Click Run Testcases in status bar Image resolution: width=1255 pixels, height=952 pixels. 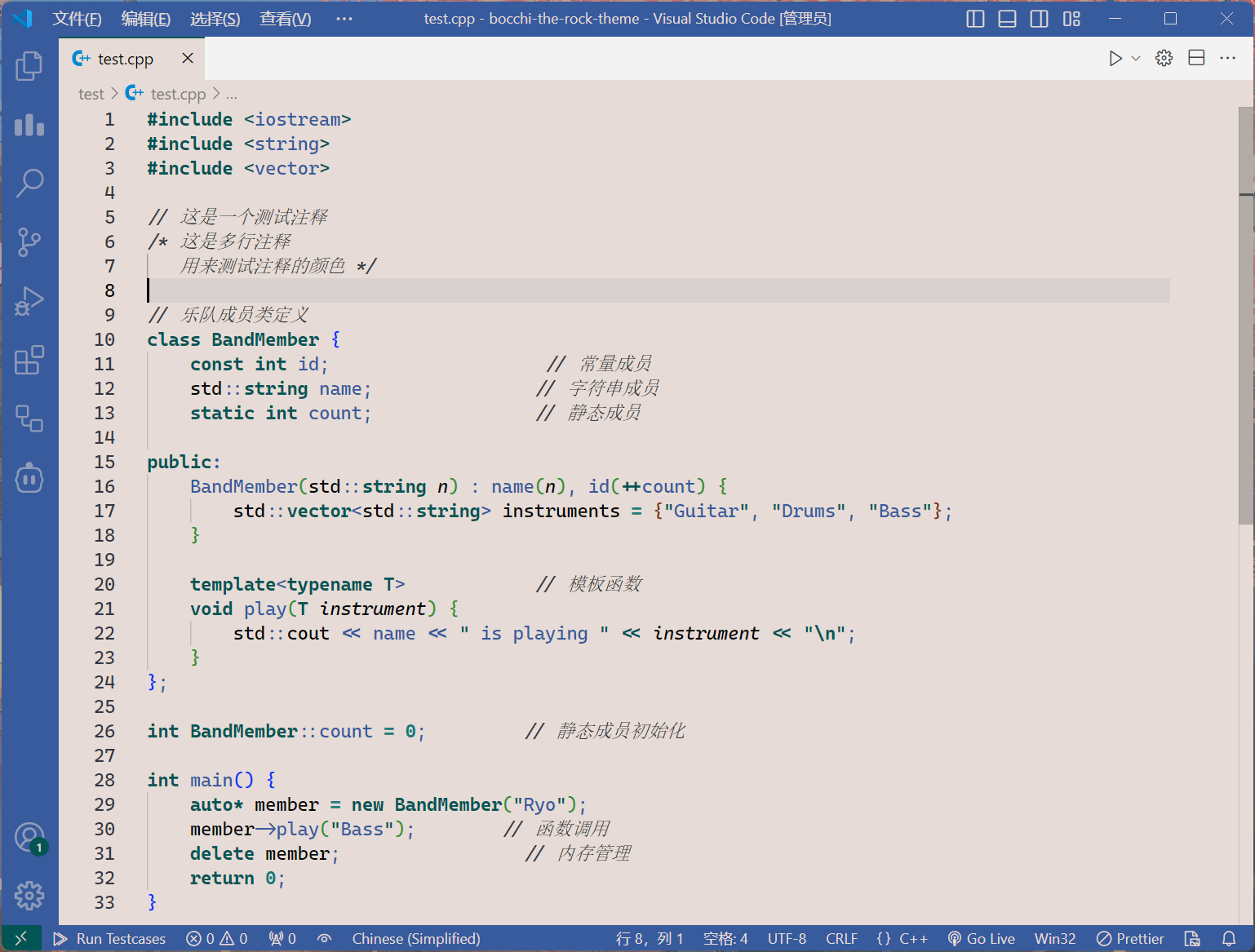[109, 939]
